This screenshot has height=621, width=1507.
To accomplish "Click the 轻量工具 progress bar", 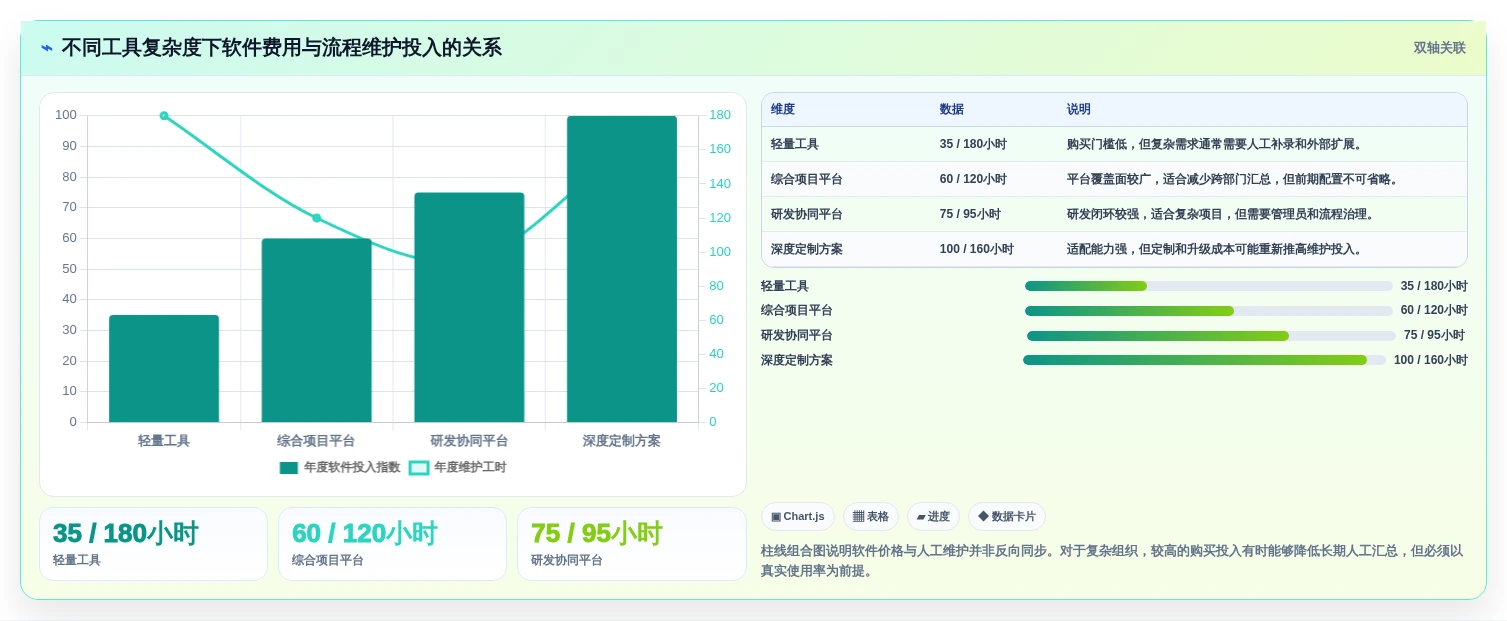I will (1208, 286).
